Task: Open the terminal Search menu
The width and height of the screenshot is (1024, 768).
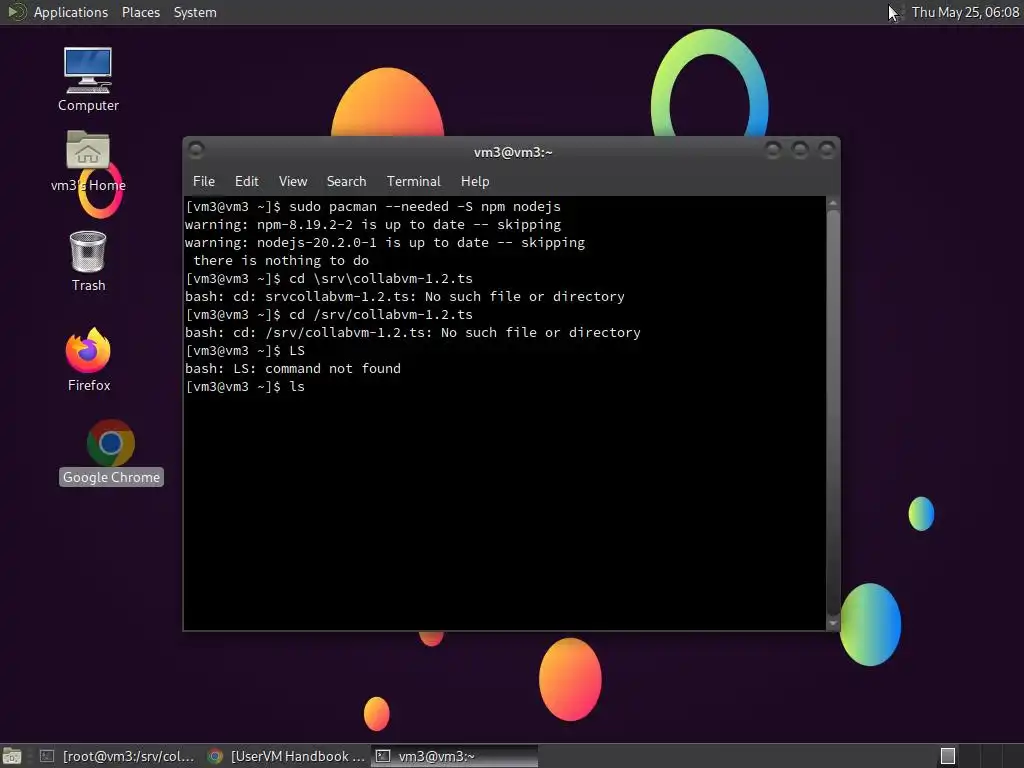Action: [346, 182]
